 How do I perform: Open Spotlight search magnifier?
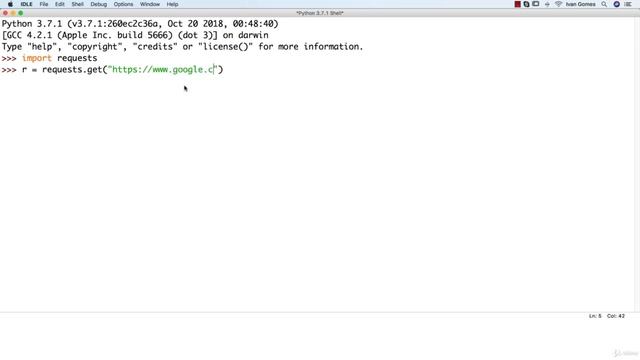coord(604,4)
